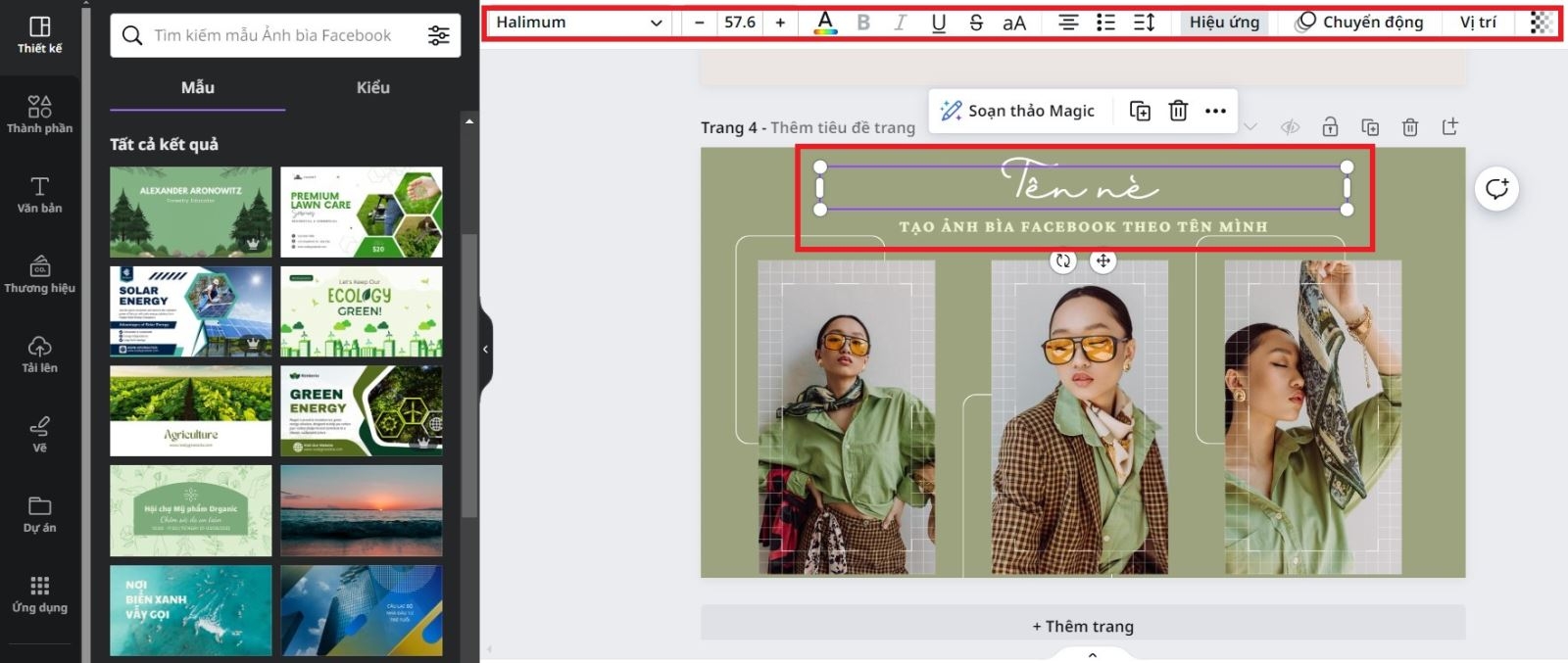The width and height of the screenshot is (1568, 663).
Task: Expand the more options ellipsis menu
Action: (1215, 111)
